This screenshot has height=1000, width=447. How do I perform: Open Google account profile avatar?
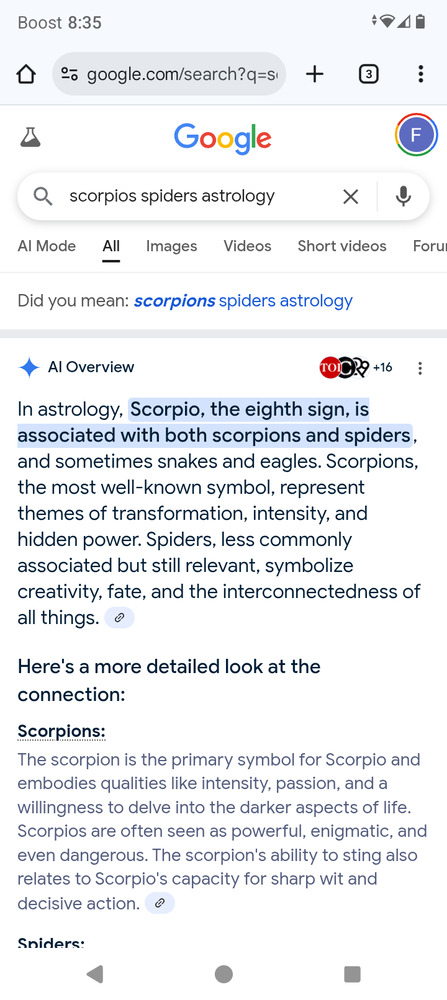click(416, 135)
